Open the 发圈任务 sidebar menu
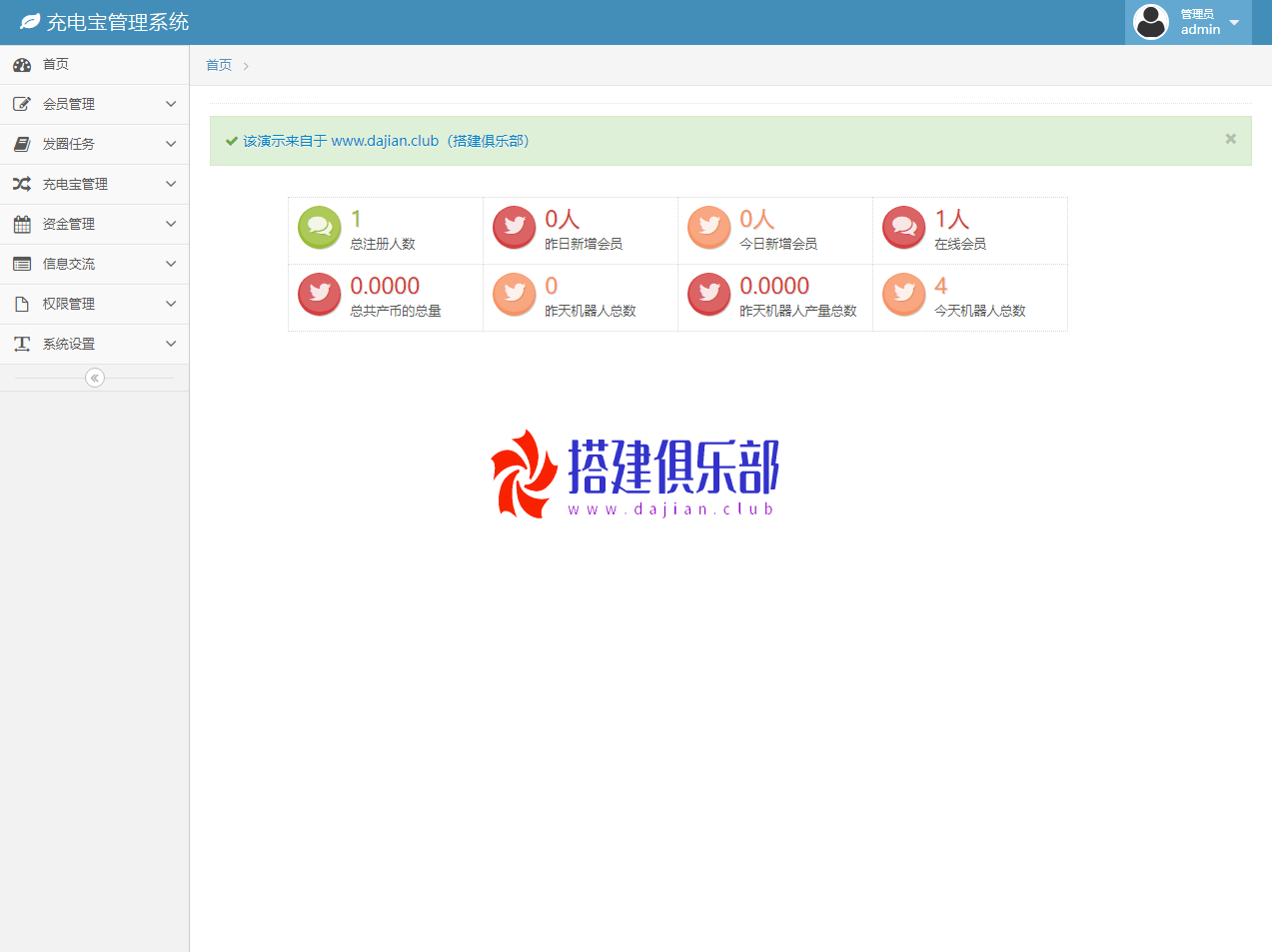Image resolution: width=1272 pixels, height=952 pixels. tap(94, 145)
